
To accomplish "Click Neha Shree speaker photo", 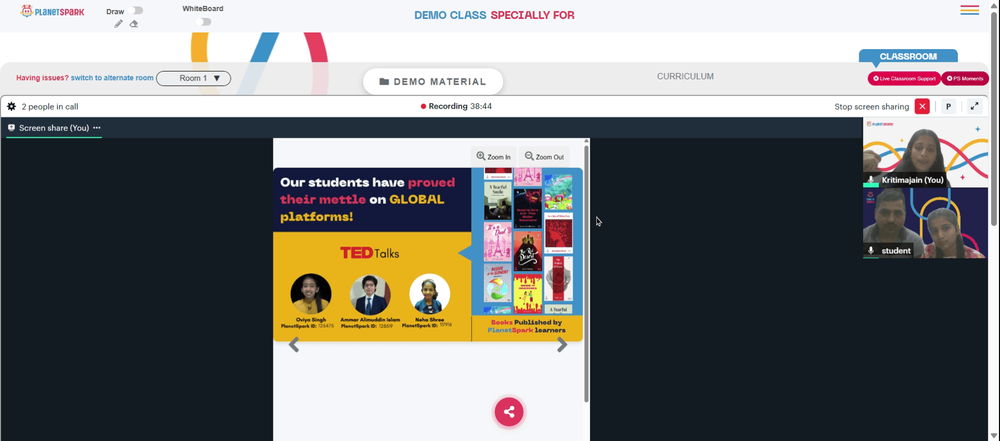I will click(x=430, y=294).
